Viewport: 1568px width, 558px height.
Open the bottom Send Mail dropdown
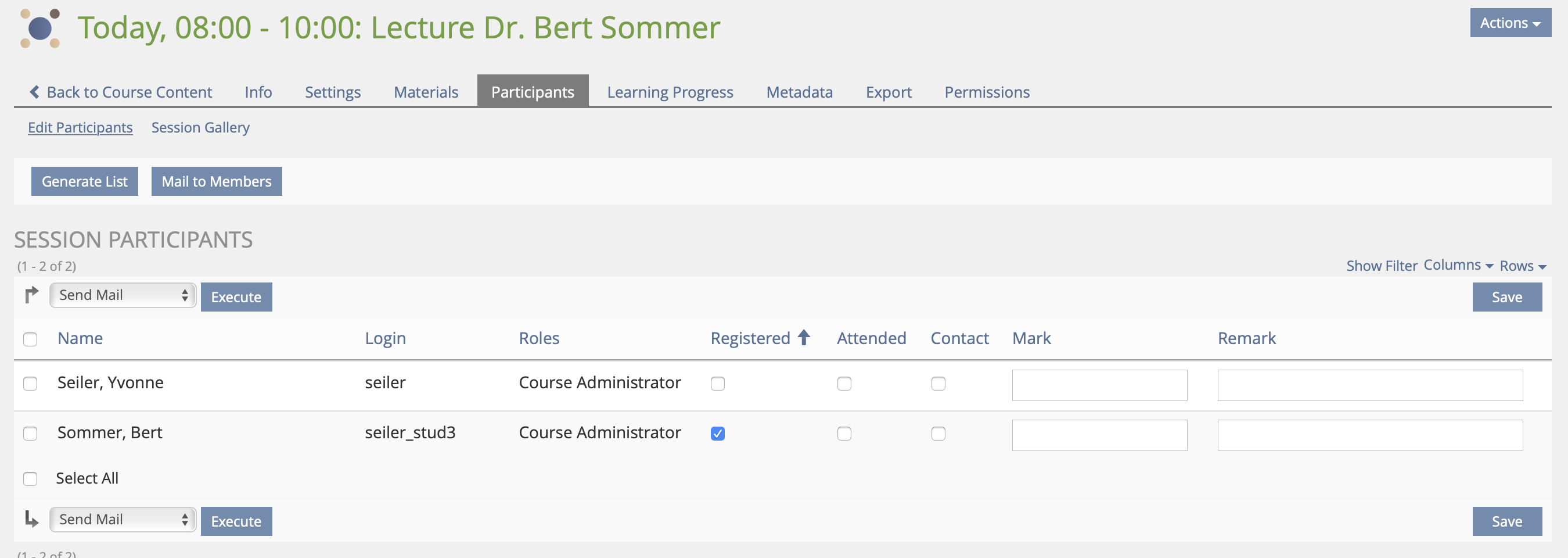[x=123, y=520]
